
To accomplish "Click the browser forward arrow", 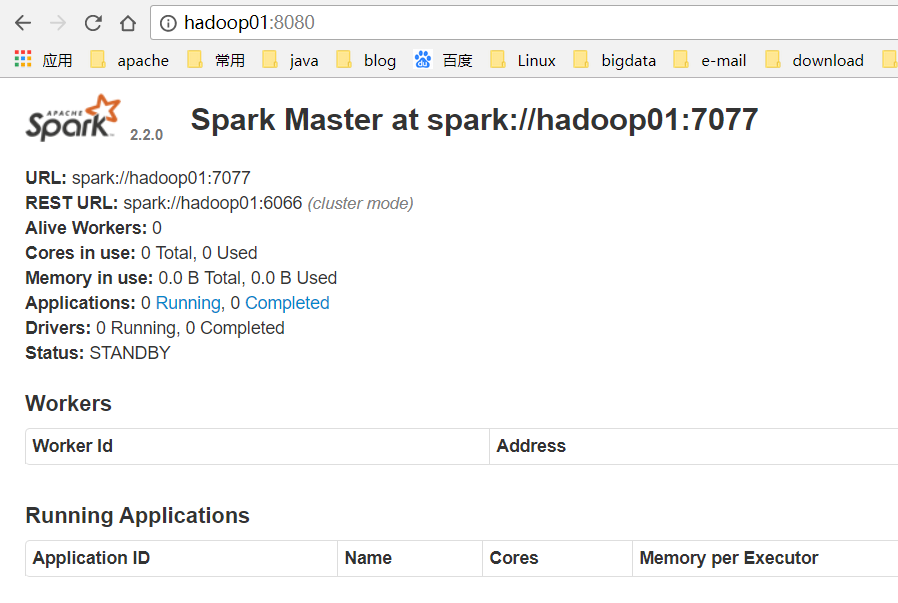I will click(57, 22).
